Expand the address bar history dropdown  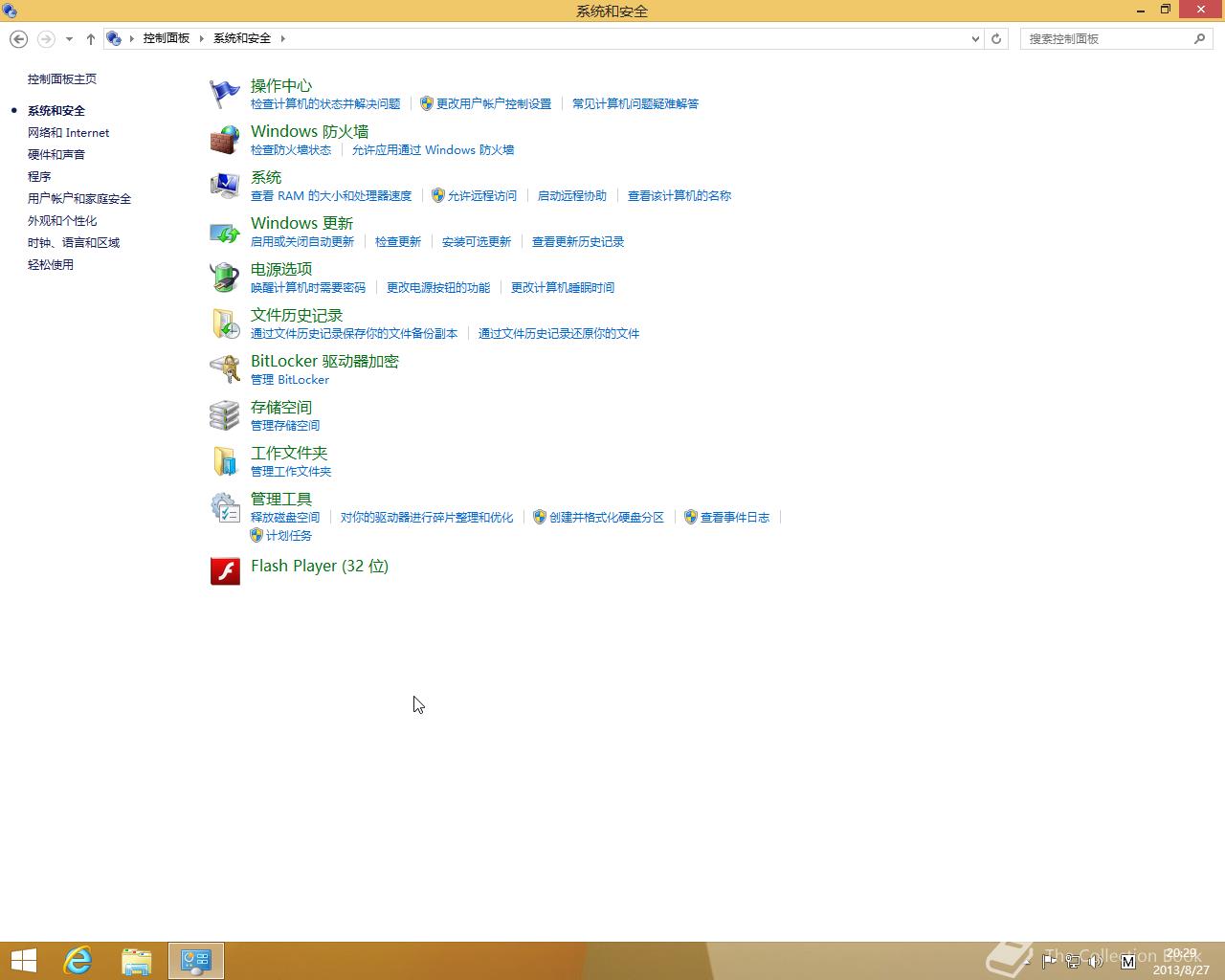[975, 39]
